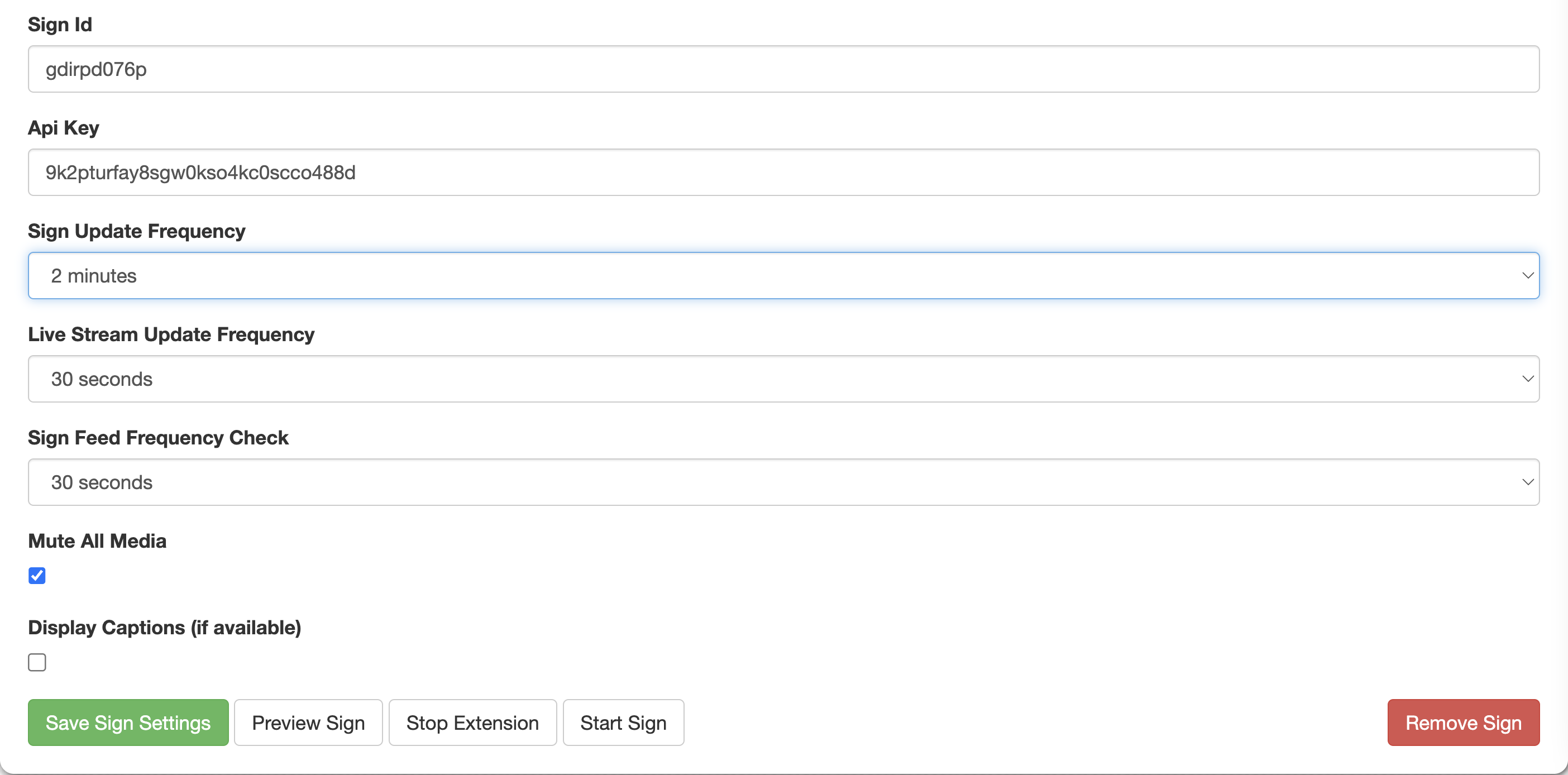This screenshot has height=775, width=1568.
Task: Click the Preview Sign button
Action: 308,723
